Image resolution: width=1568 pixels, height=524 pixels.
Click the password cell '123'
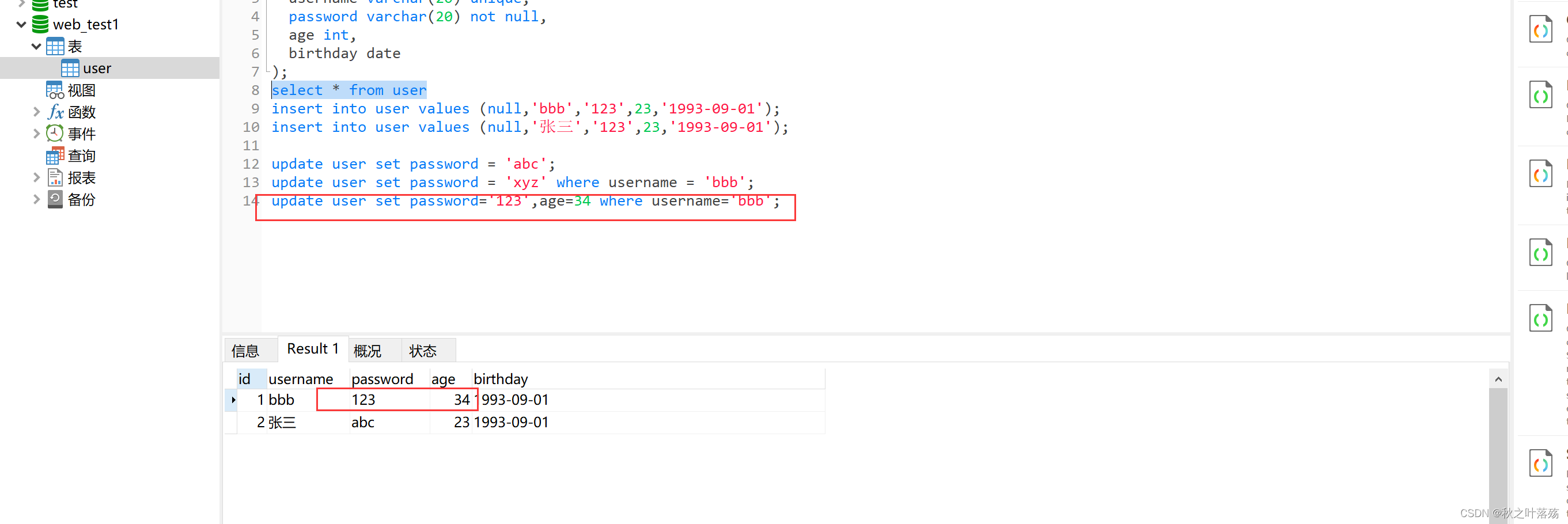click(389, 400)
